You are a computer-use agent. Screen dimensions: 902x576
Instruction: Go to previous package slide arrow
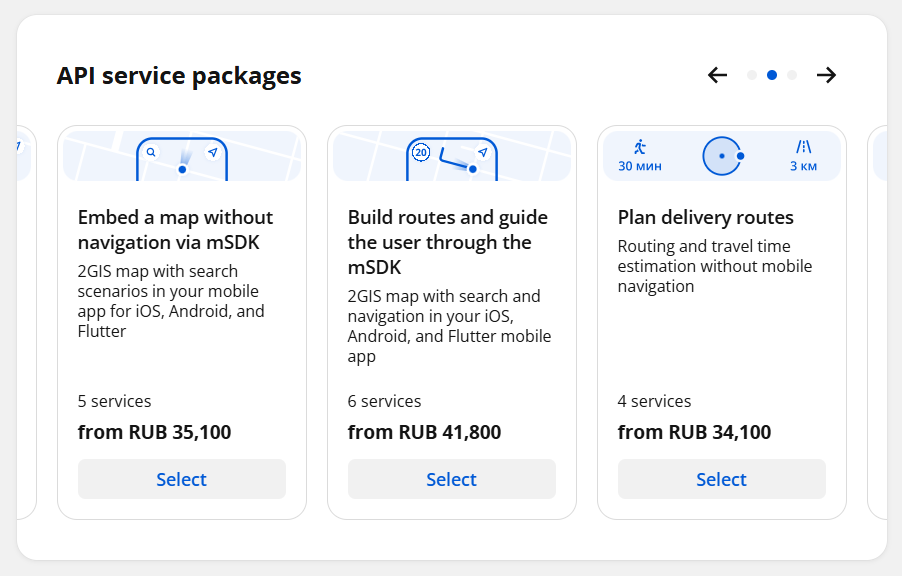(717, 75)
